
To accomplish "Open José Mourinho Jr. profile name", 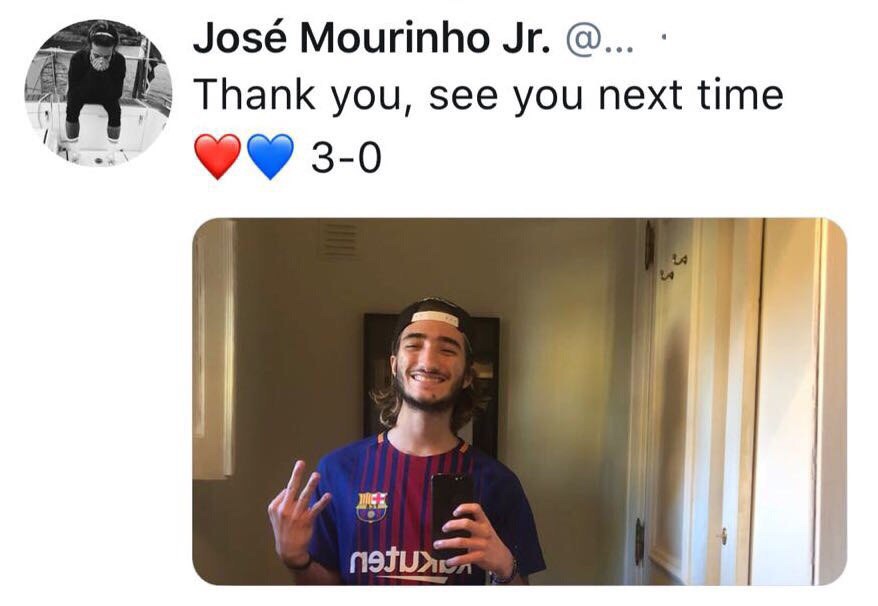I will (x=371, y=39).
